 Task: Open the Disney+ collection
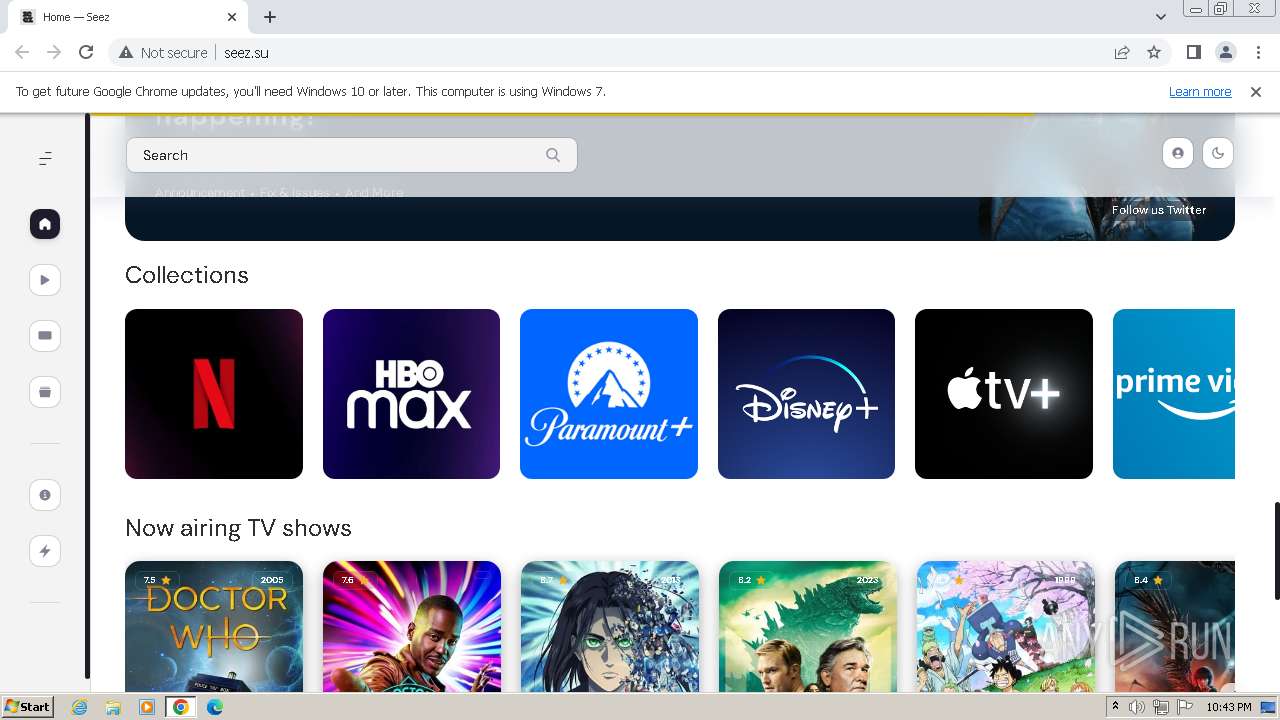pos(806,394)
